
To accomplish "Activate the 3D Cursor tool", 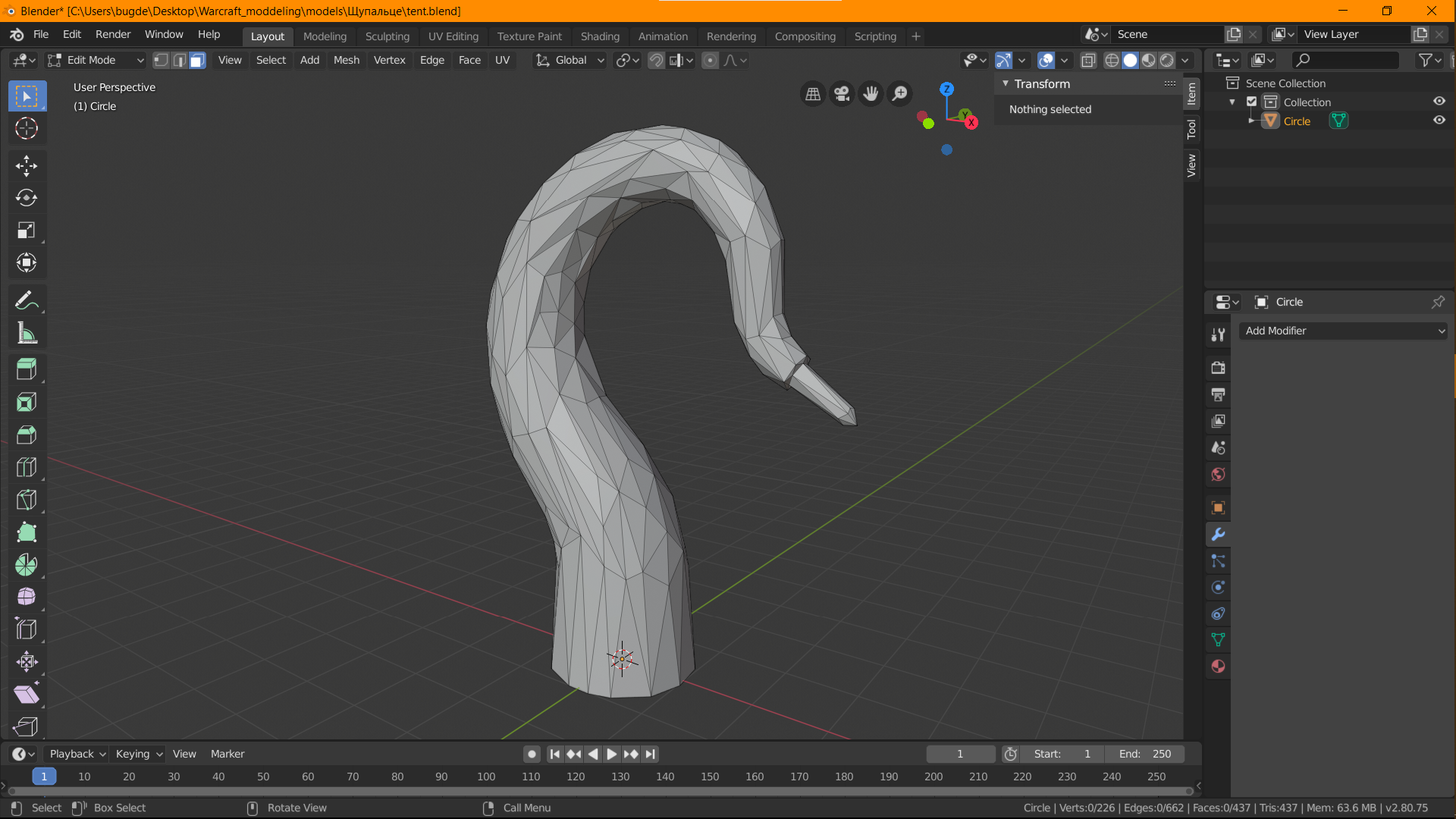I will pos(27,129).
